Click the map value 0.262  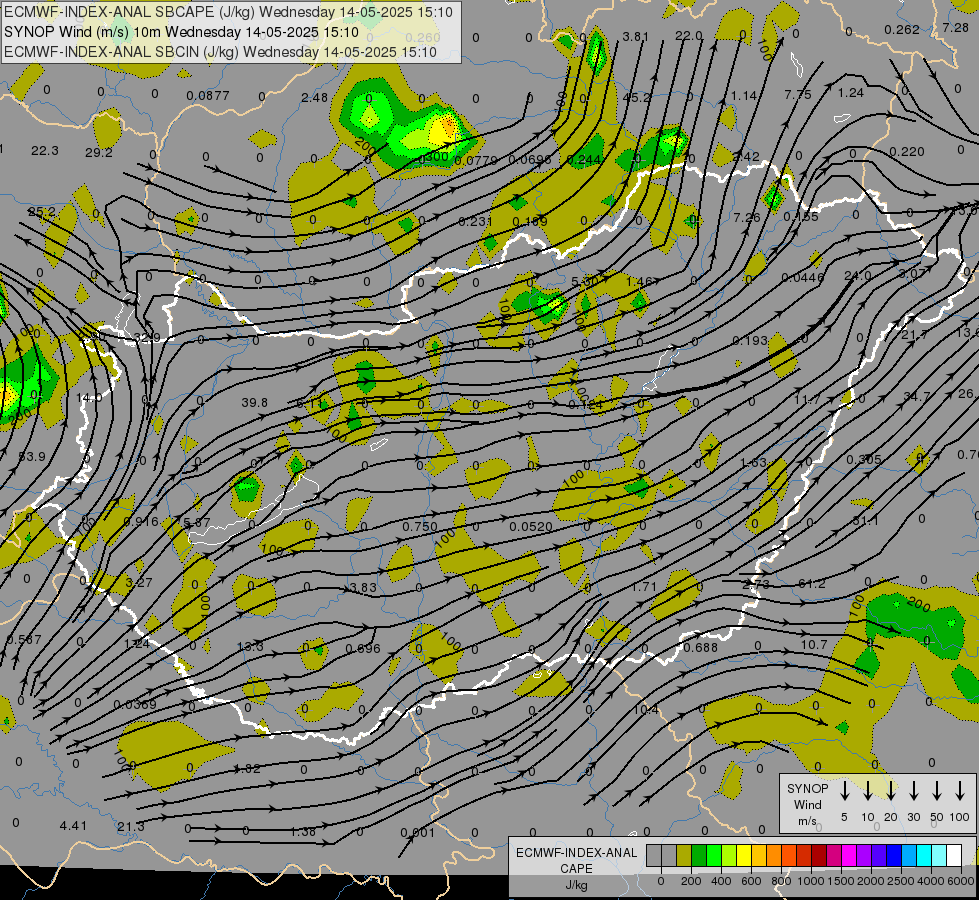coord(902,29)
